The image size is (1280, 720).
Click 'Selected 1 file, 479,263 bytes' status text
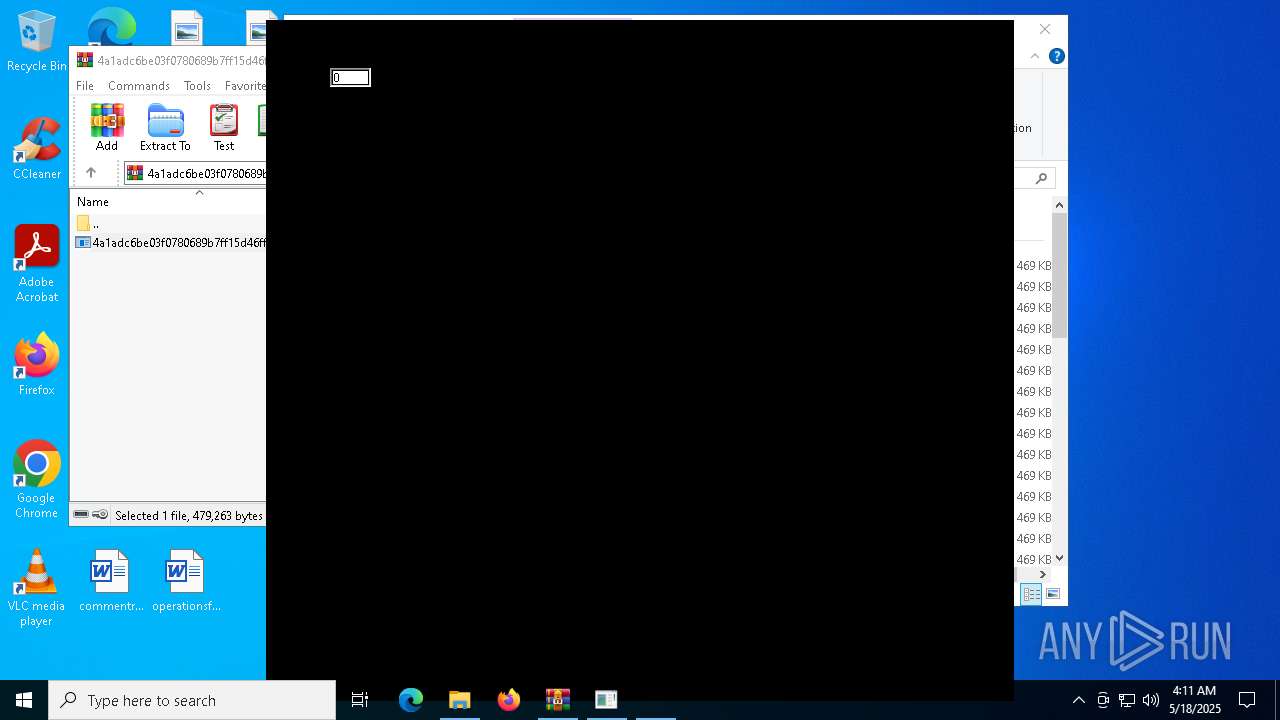pyautogui.click(x=189, y=516)
